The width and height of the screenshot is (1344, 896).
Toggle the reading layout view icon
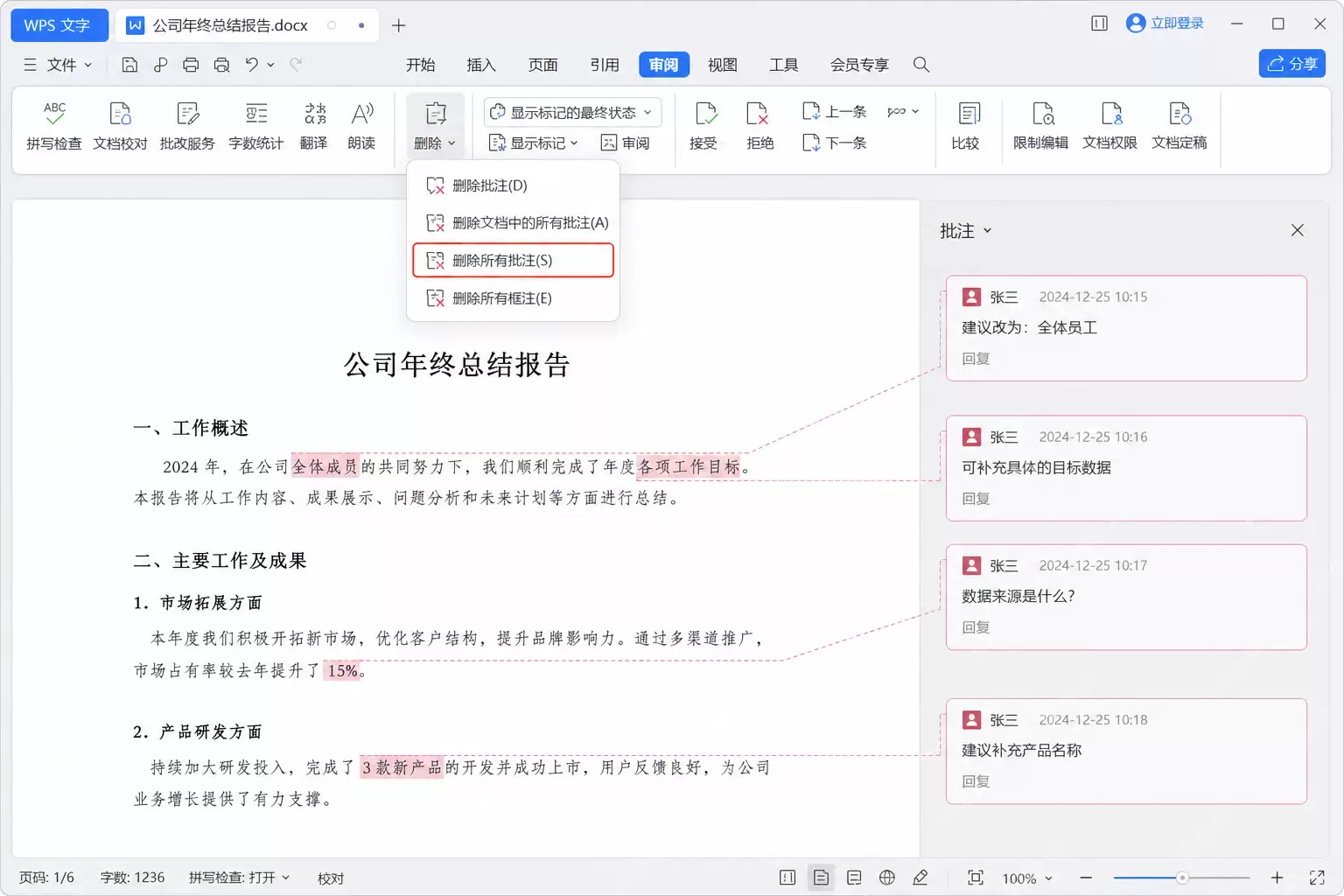787,878
